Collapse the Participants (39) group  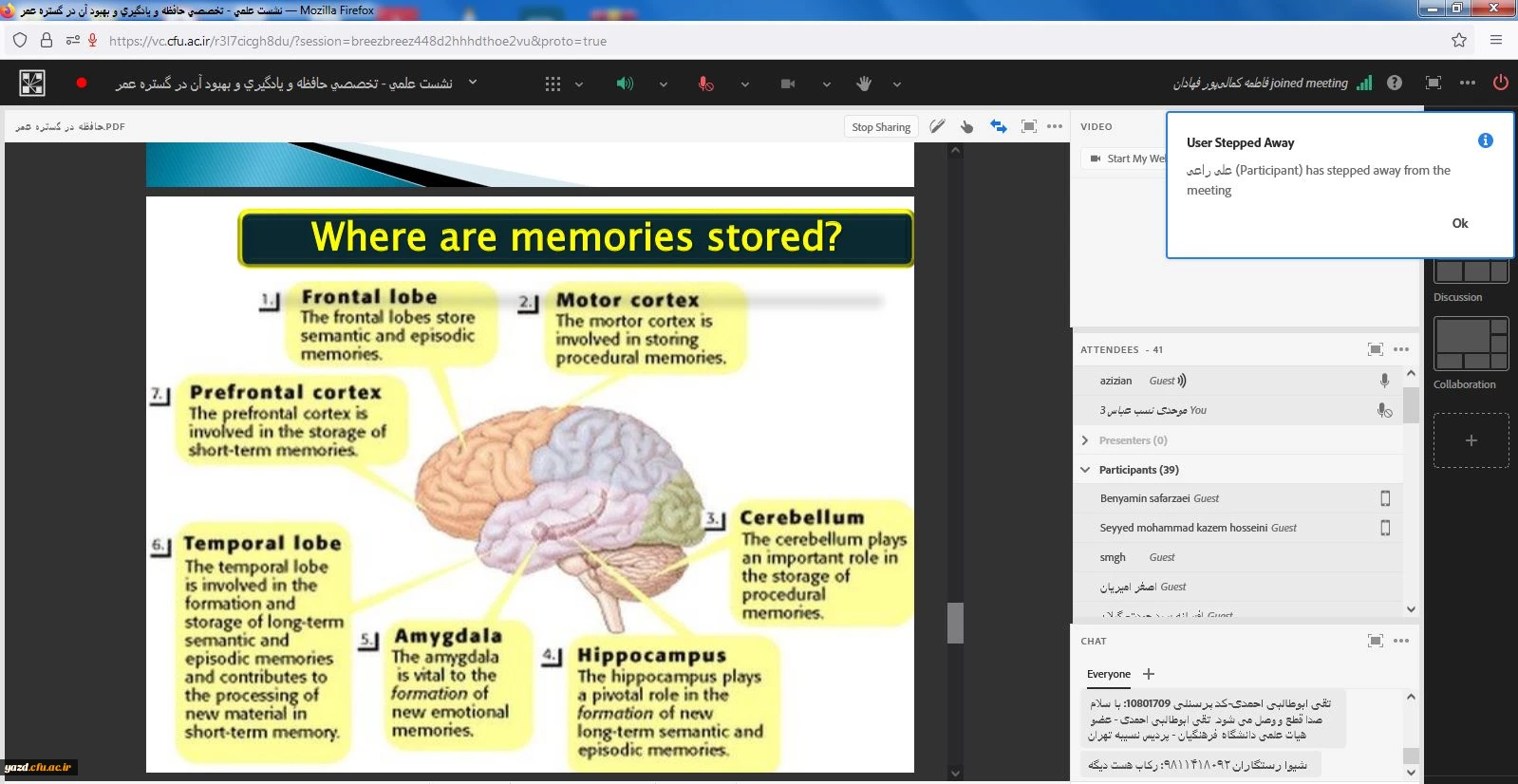[1085, 470]
